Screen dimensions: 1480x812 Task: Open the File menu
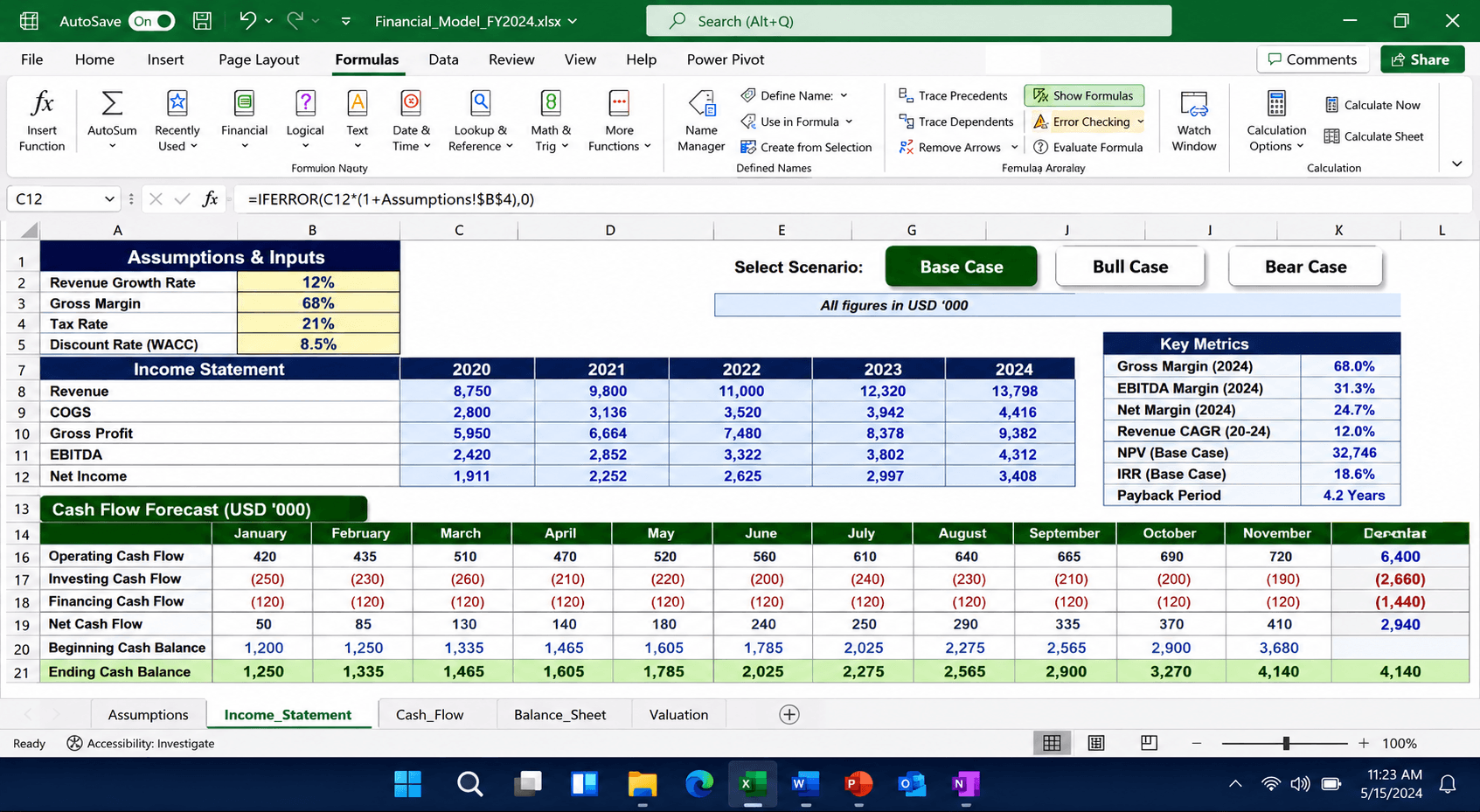pos(31,59)
